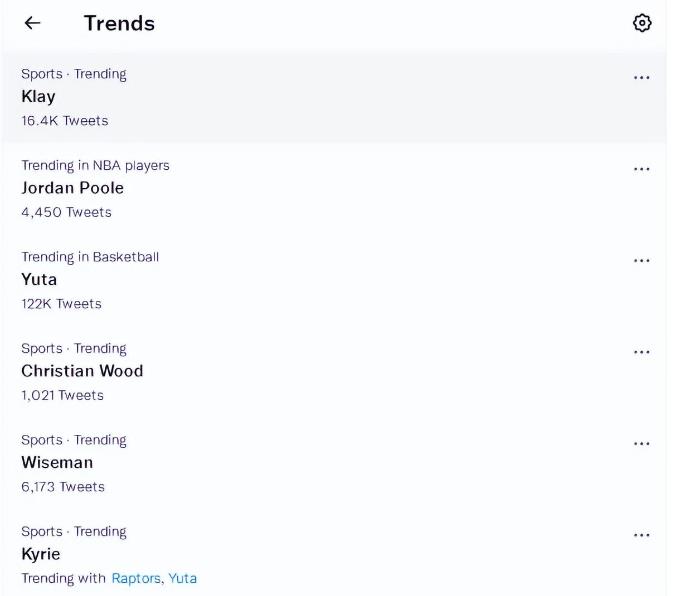Open more options for Christian Wood trend
This screenshot has width=674, height=596.
tap(642, 352)
